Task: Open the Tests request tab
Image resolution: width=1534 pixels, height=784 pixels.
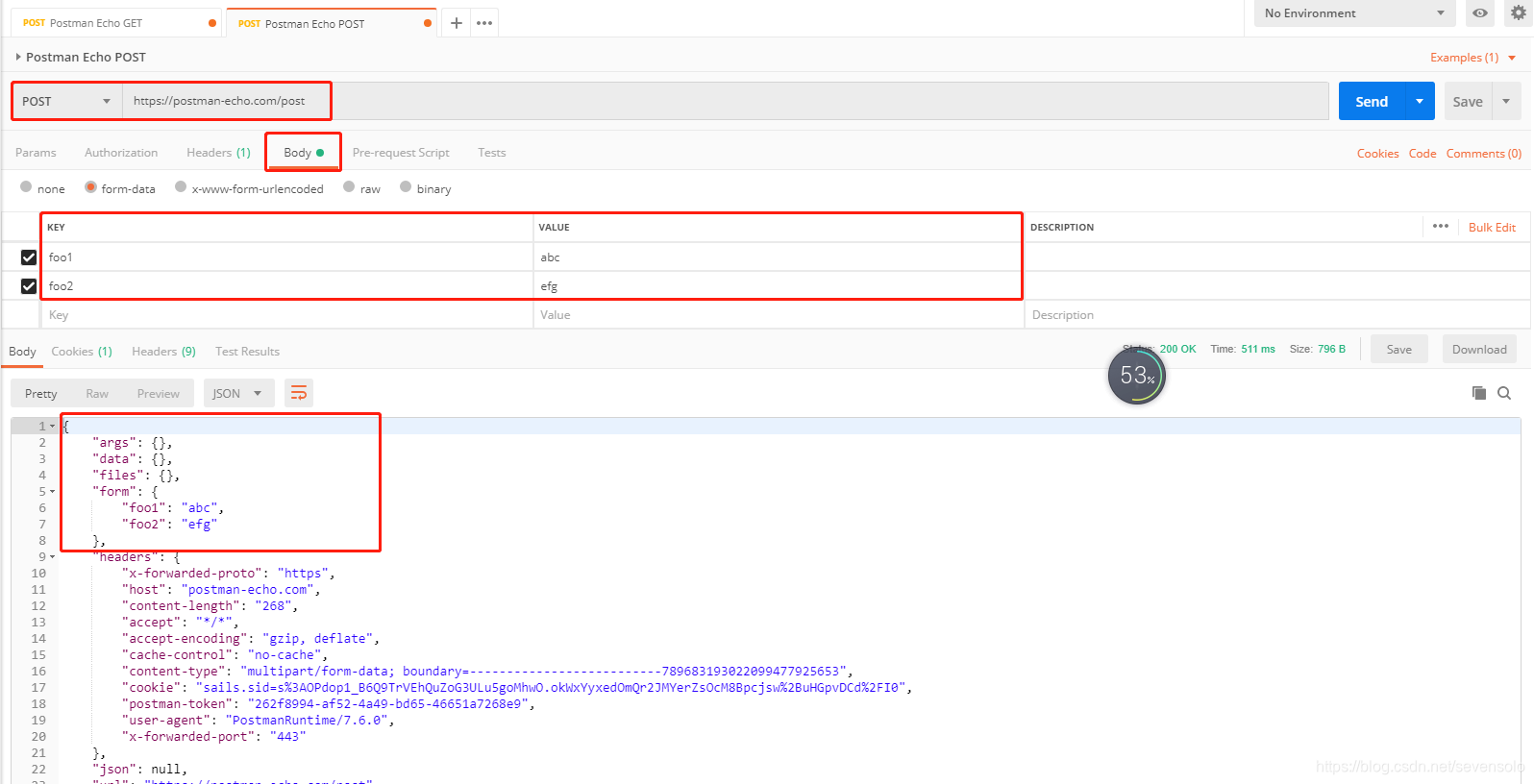Action: pos(492,153)
